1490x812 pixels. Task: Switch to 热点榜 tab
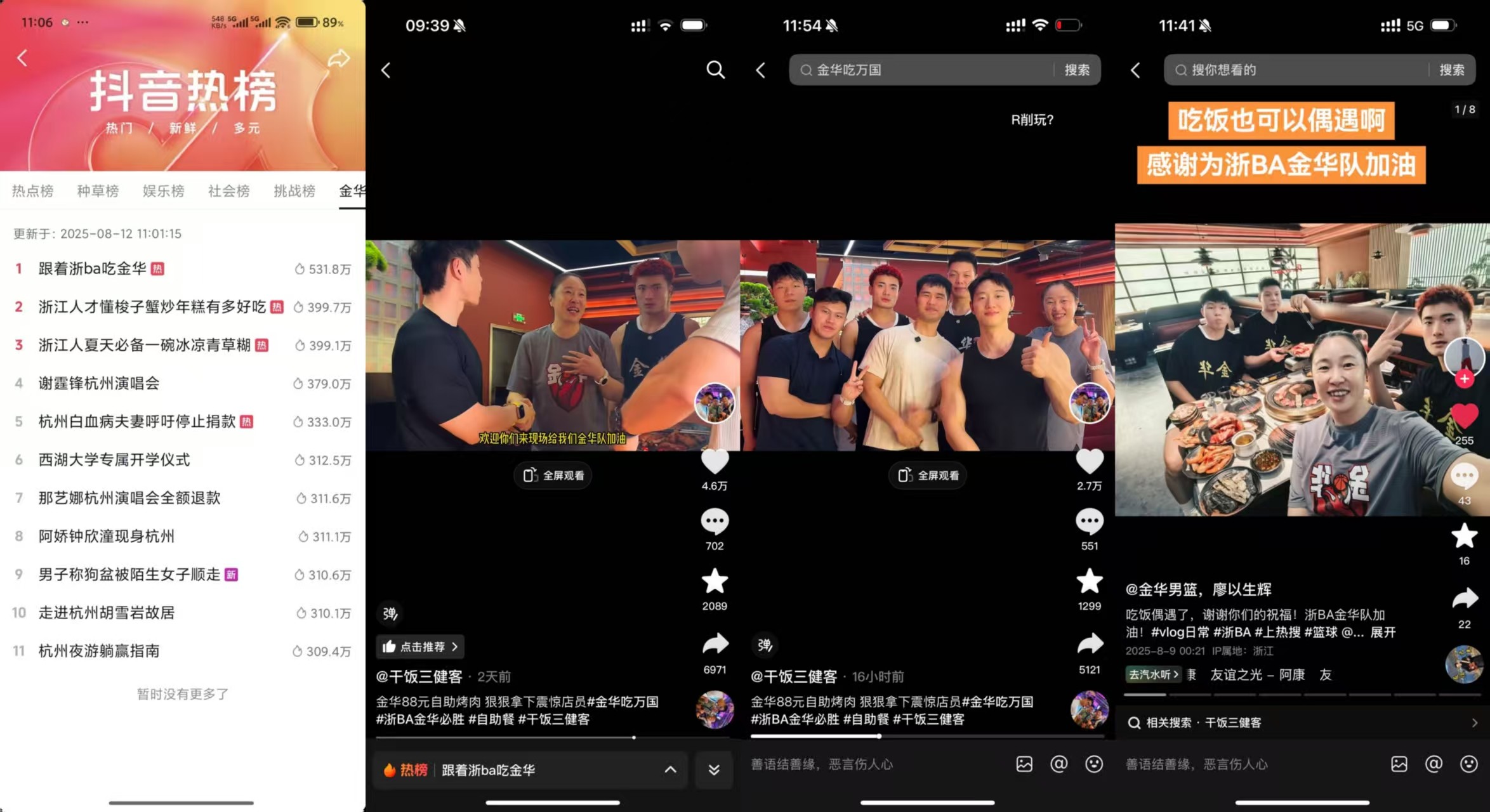[x=32, y=191]
